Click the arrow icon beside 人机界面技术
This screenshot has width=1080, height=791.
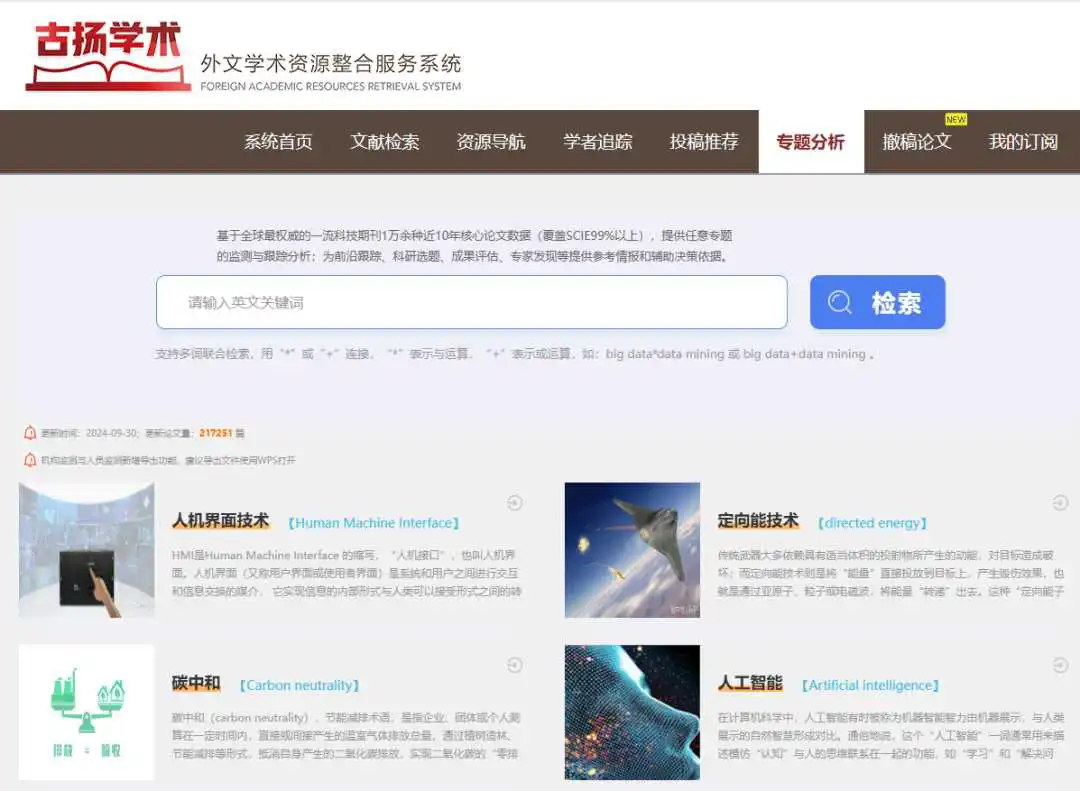515,503
